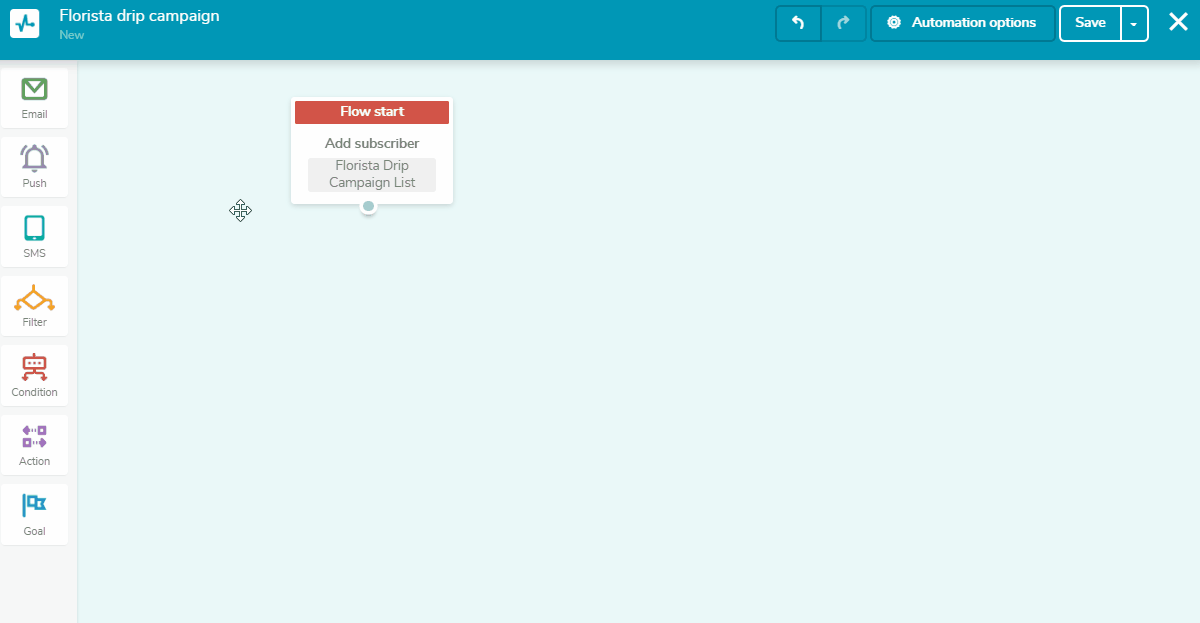Open Automation options
1200x623 pixels.
coord(962,23)
